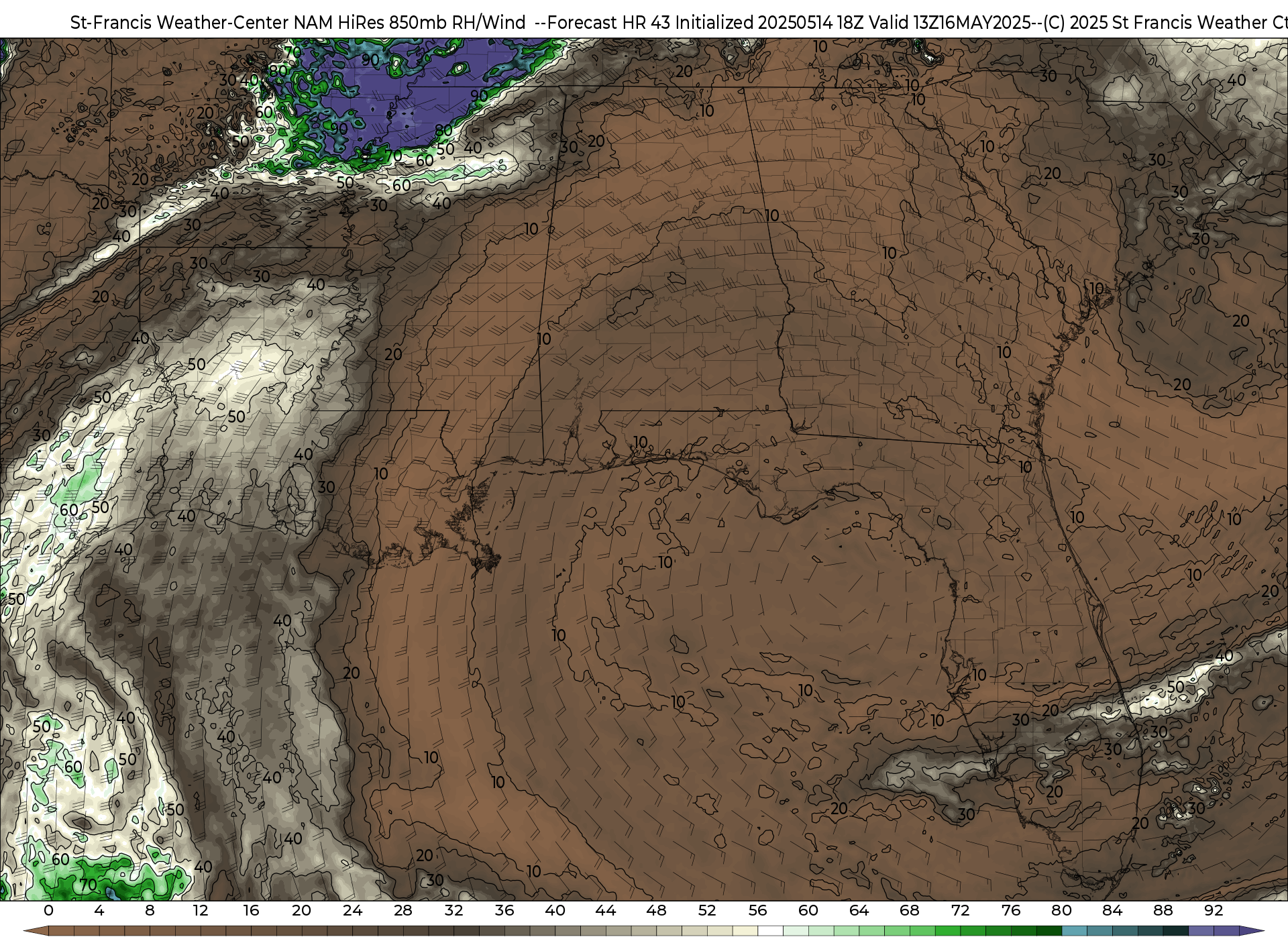Click the '(C) 2025 St Francis Weather' copyright text

tap(1155, 23)
